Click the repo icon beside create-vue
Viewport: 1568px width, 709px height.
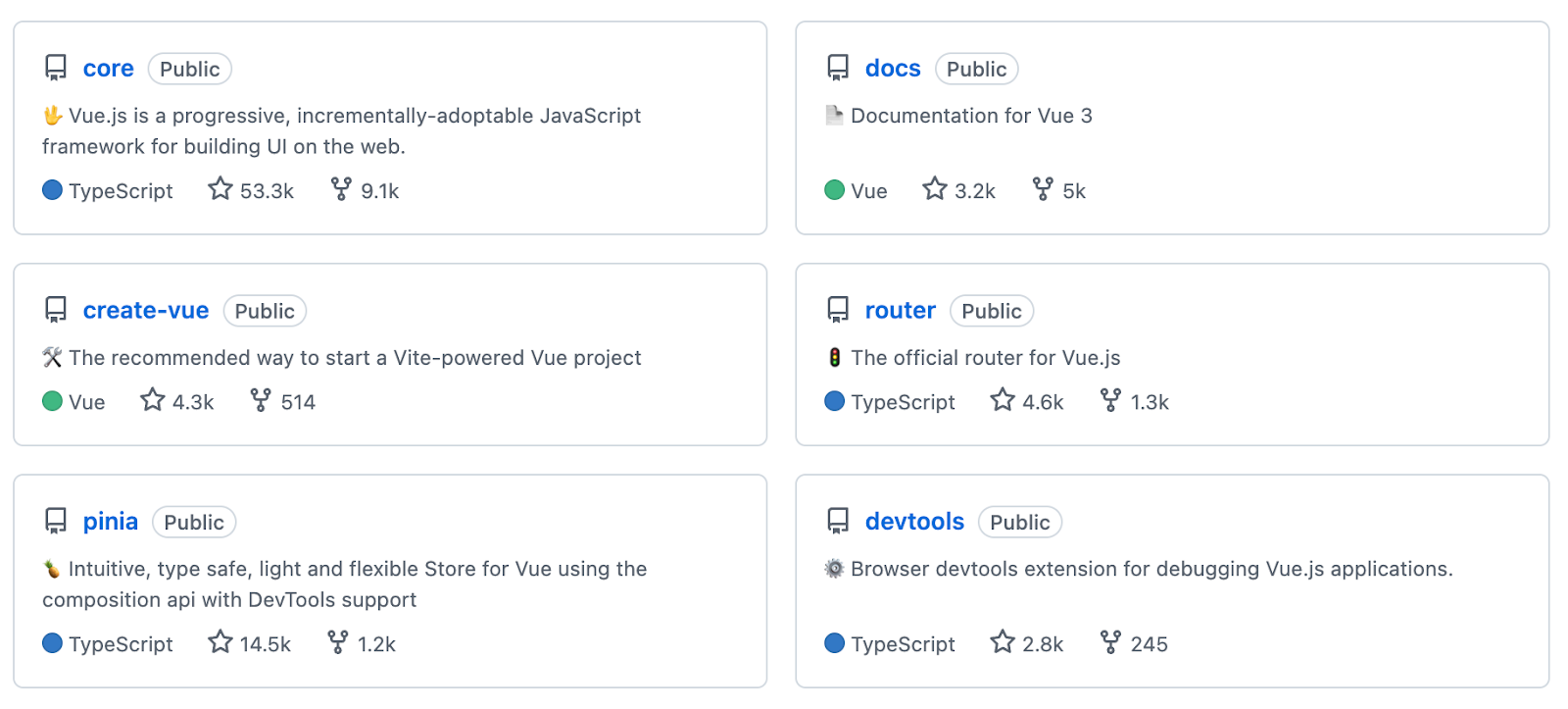tap(56, 310)
